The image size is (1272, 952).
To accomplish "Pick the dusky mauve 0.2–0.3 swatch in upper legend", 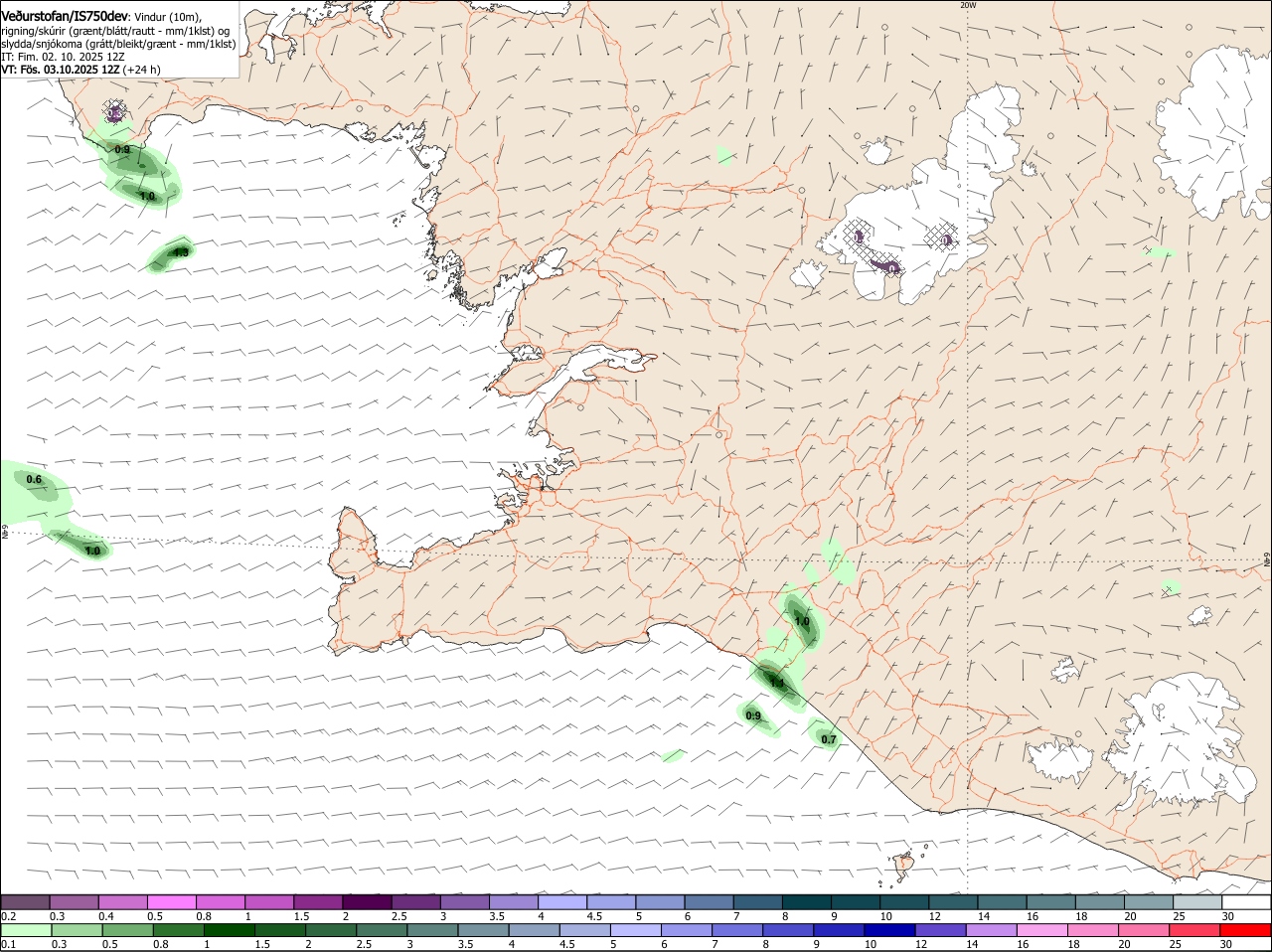I will (26, 902).
